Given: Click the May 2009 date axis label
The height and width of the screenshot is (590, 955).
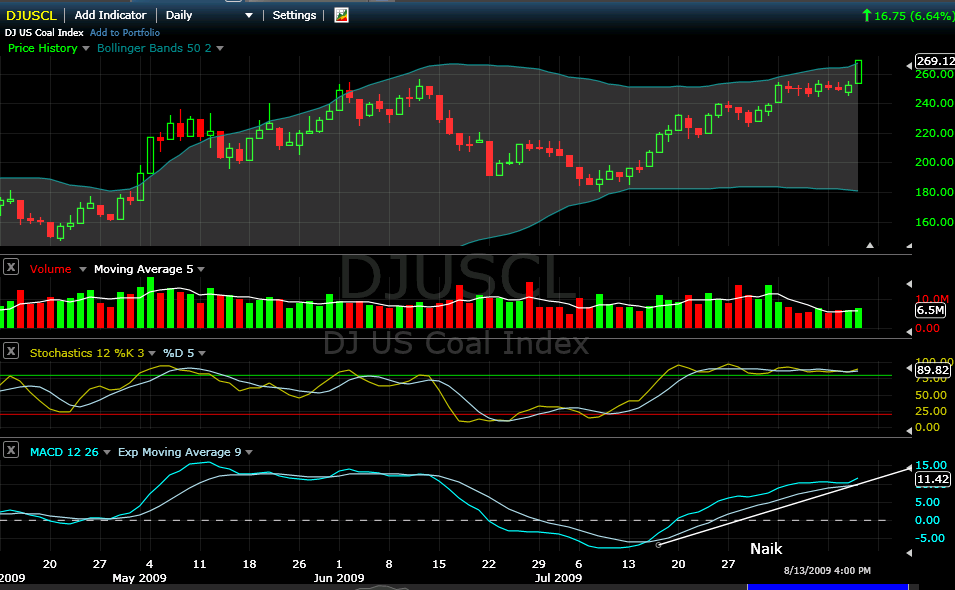Looking at the screenshot, I should tap(139, 578).
